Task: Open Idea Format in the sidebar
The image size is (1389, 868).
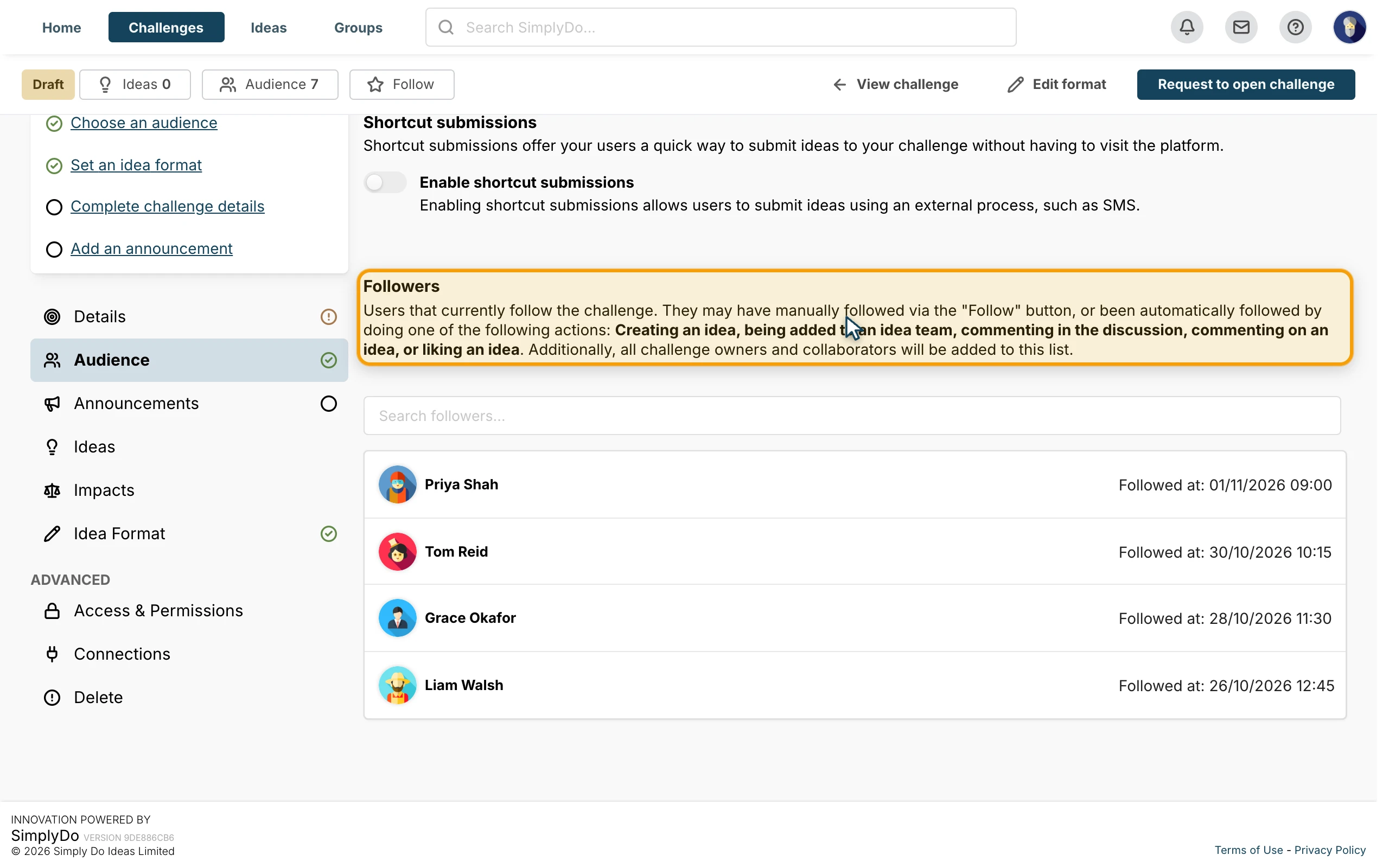Action: pyautogui.click(x=189, y=534)
